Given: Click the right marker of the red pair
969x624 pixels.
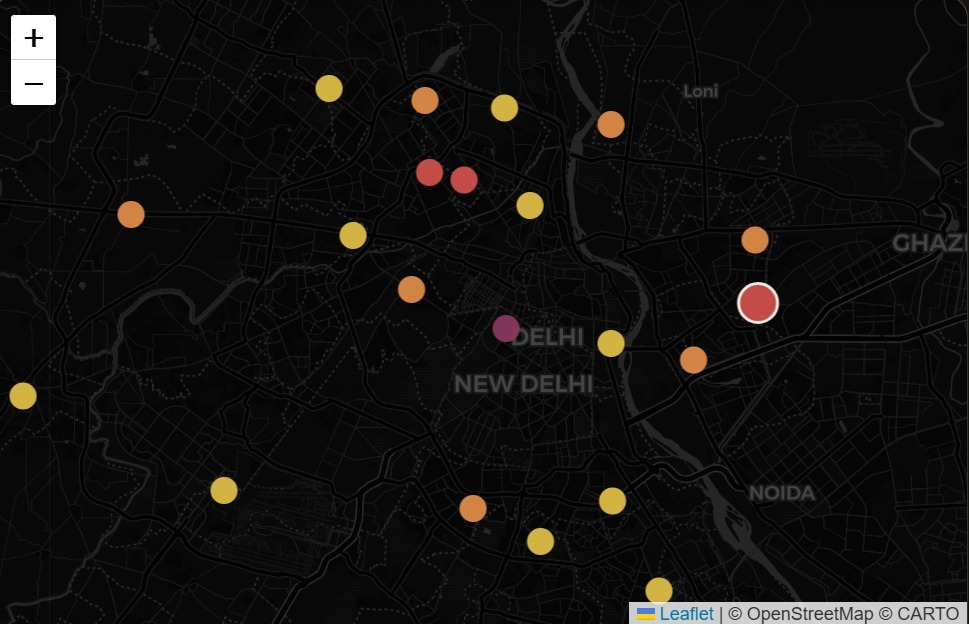Looking at the screenshot, I should [464, 180].
